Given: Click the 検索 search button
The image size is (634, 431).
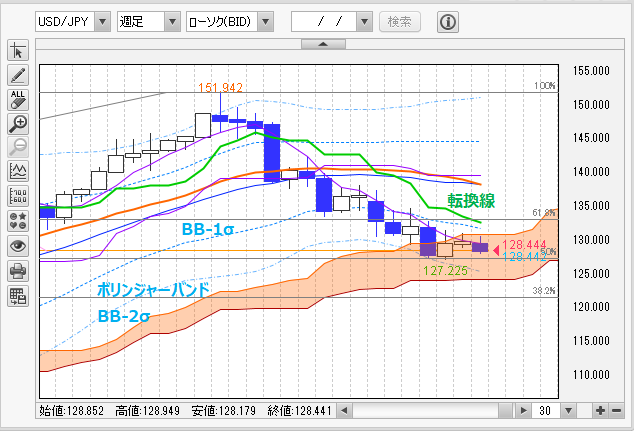Looking at the screenshot, I should 399,22.
